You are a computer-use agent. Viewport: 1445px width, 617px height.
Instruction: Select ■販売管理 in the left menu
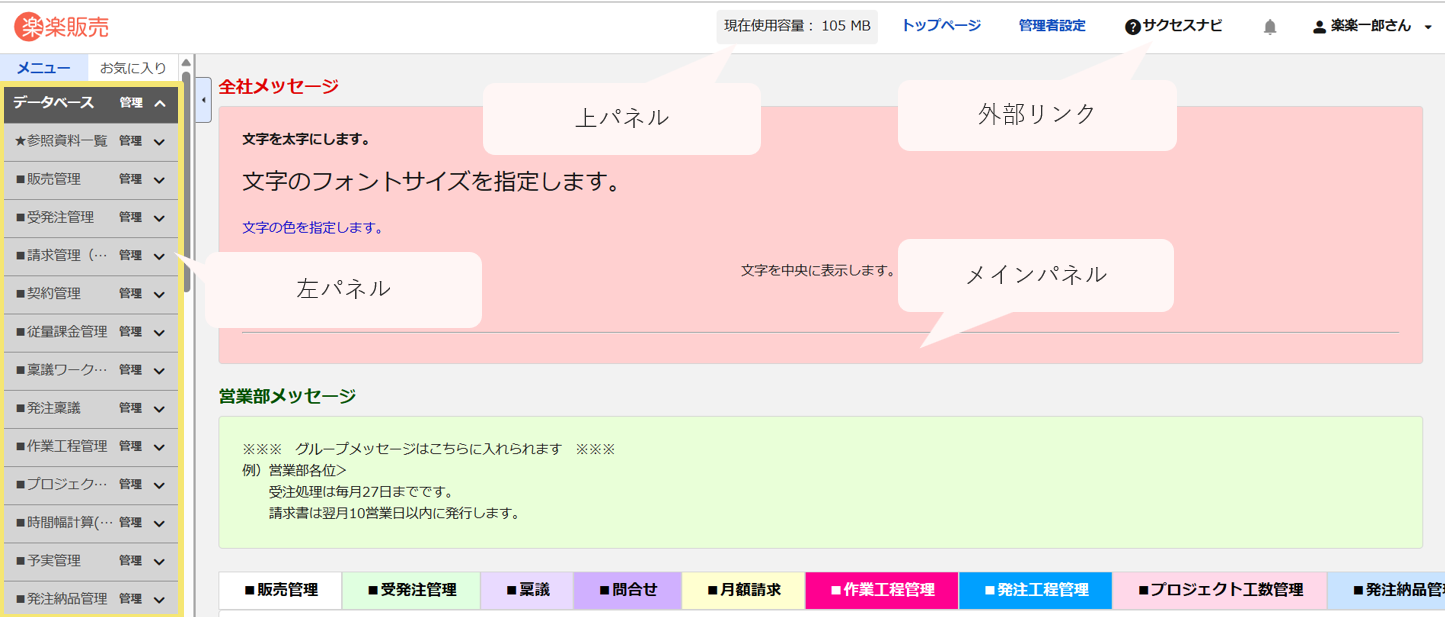(48, 179)
